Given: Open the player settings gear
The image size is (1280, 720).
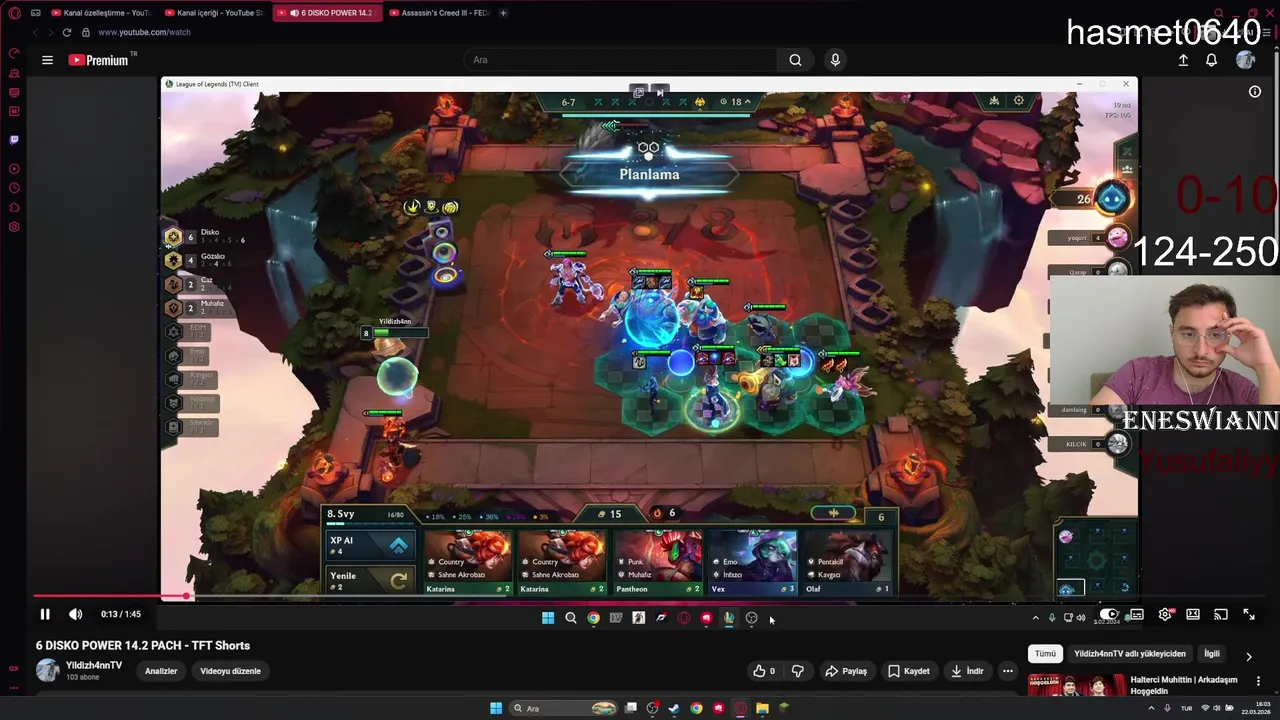Looking at the screenshot, I should coord(1165,614).
